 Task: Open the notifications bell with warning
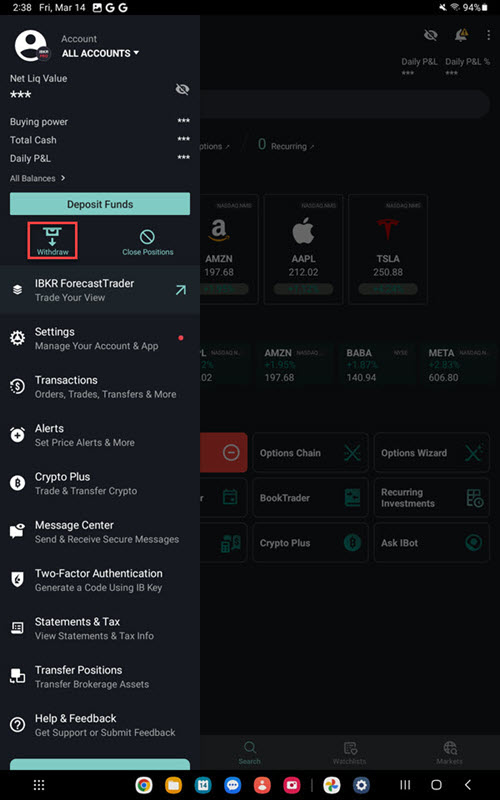[x=461, y=35]
